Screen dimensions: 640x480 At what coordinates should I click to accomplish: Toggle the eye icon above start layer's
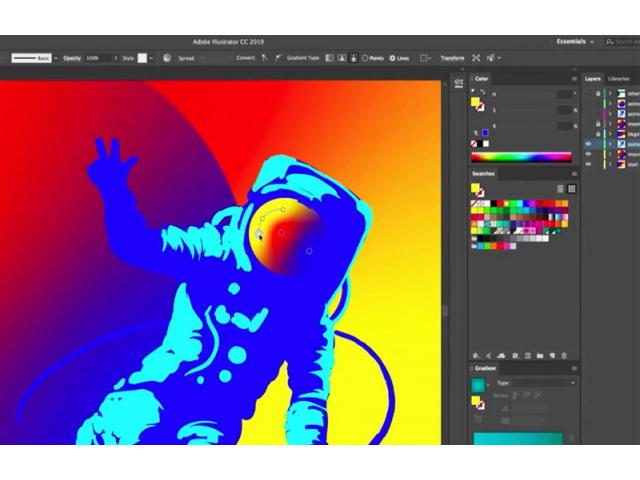[588, 154]
